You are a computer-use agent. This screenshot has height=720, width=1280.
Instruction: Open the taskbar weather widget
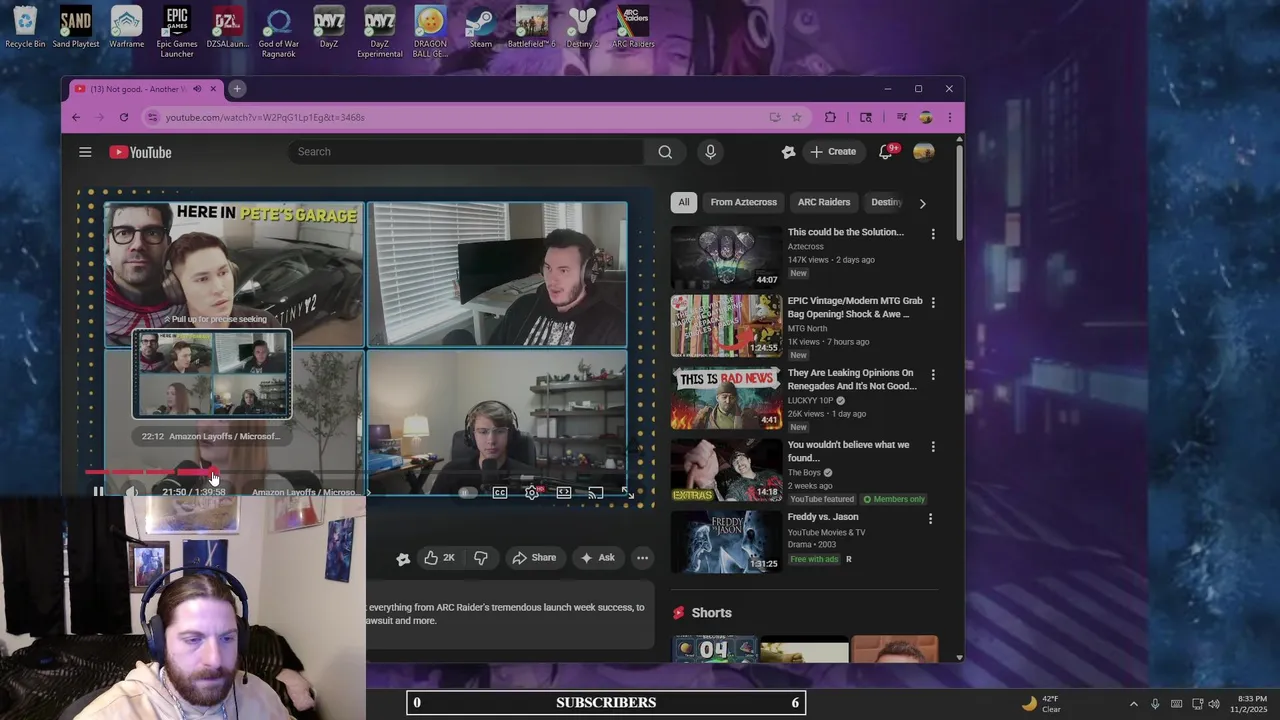[x=1040, y=704]
